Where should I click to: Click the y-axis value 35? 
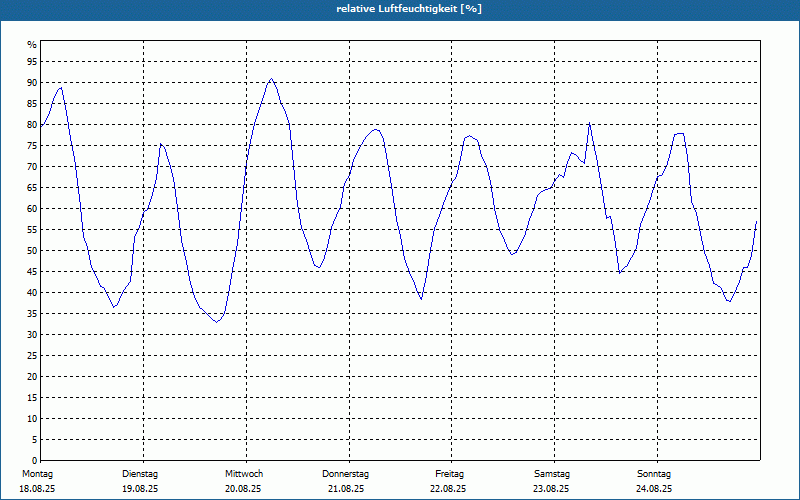point(32,314)
